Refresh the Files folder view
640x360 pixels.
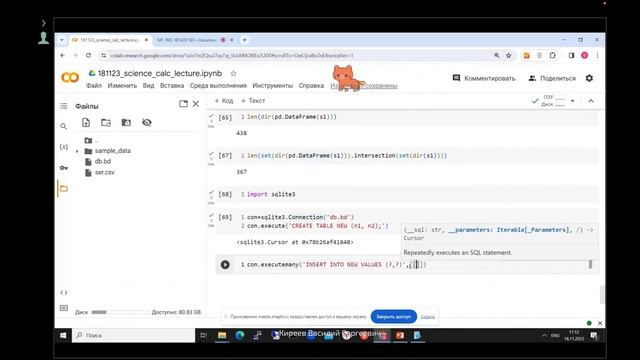(x=106, y=122)
